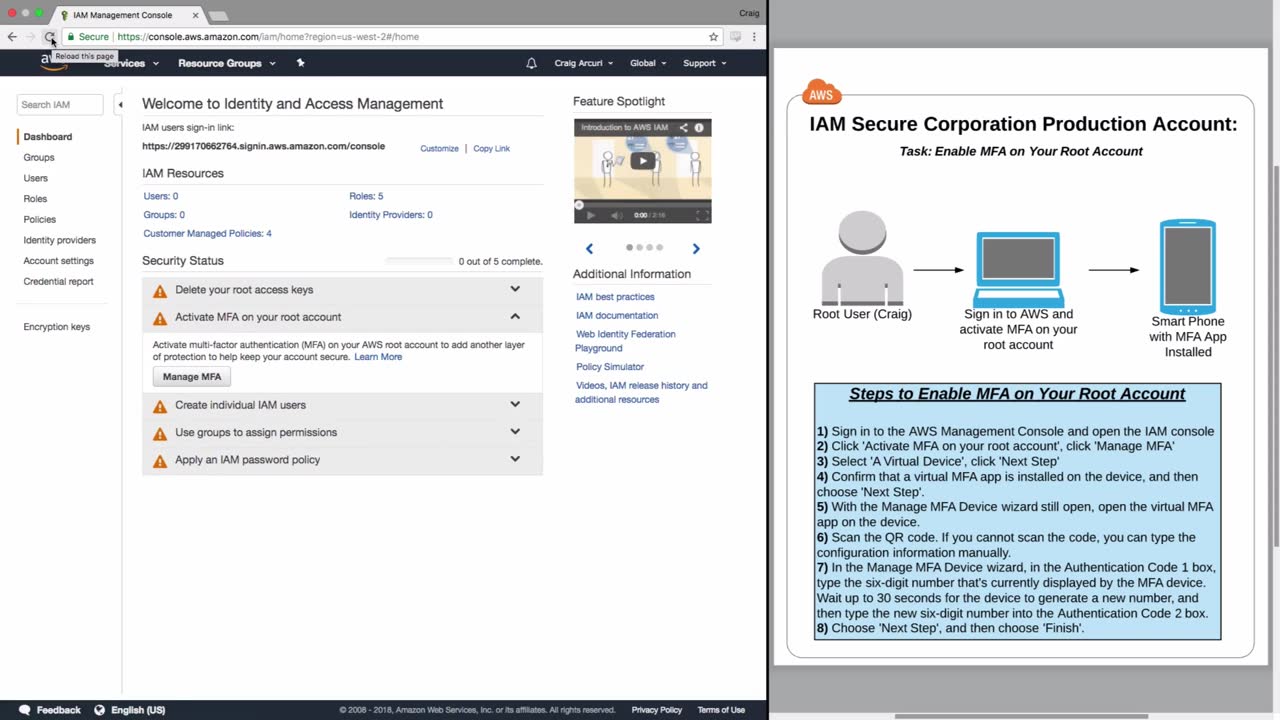Image resolution: width=1280 pixels, height=720 pixels.
Task: Click the Customize sign-in link
Action: pos(439,149)
